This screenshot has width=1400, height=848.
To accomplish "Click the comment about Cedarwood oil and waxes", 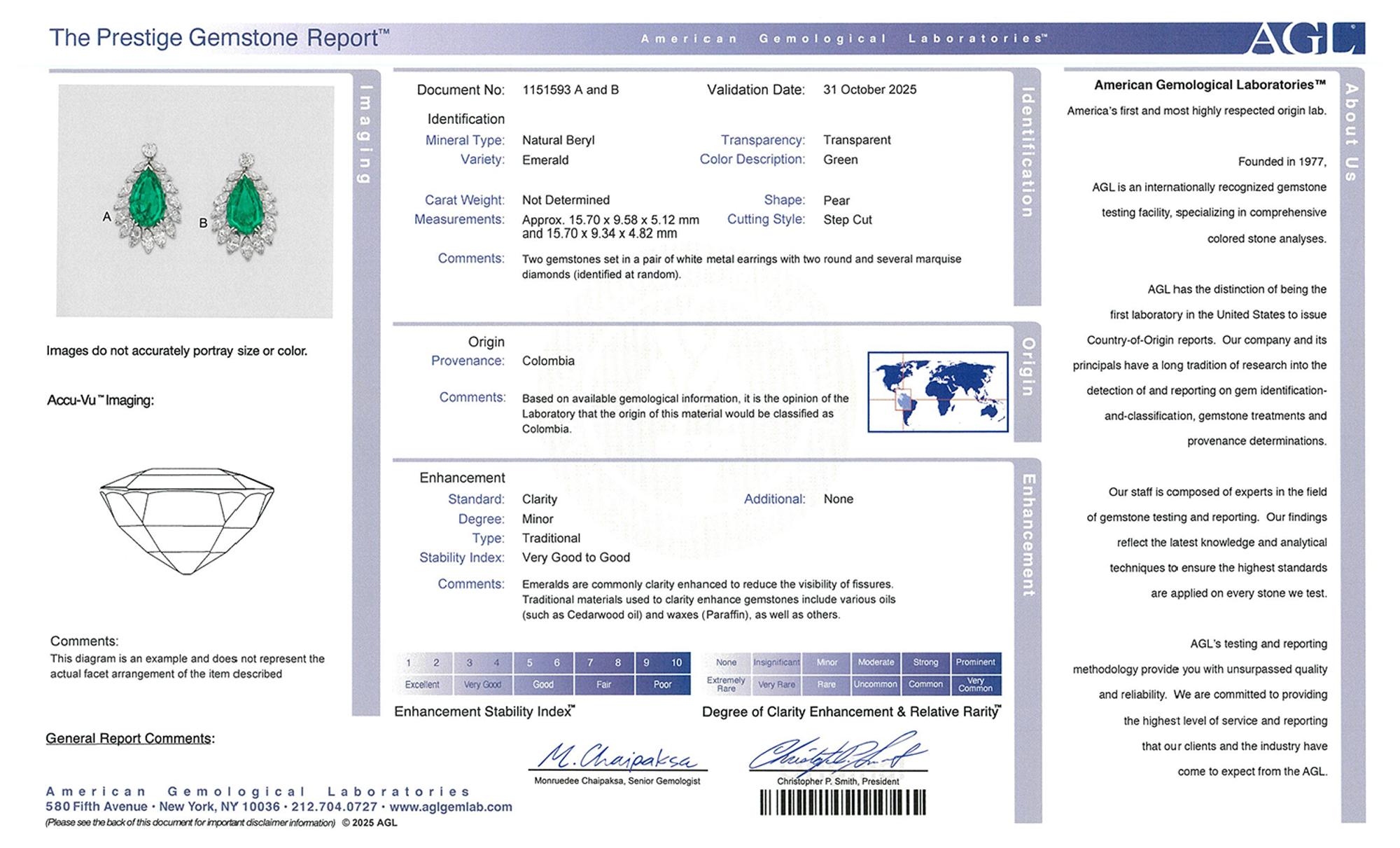I will tap(708, 600).
